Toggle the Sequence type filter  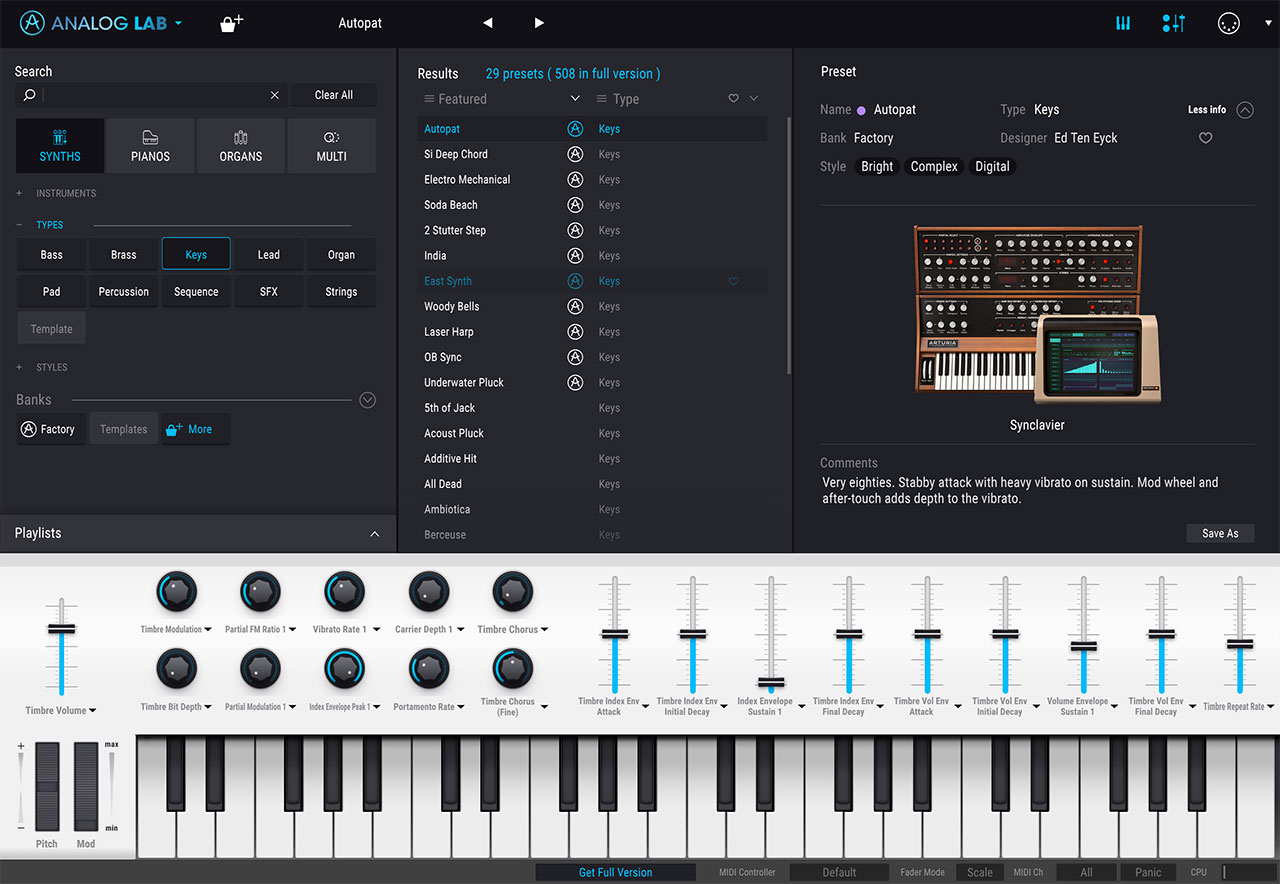[196, 291]
